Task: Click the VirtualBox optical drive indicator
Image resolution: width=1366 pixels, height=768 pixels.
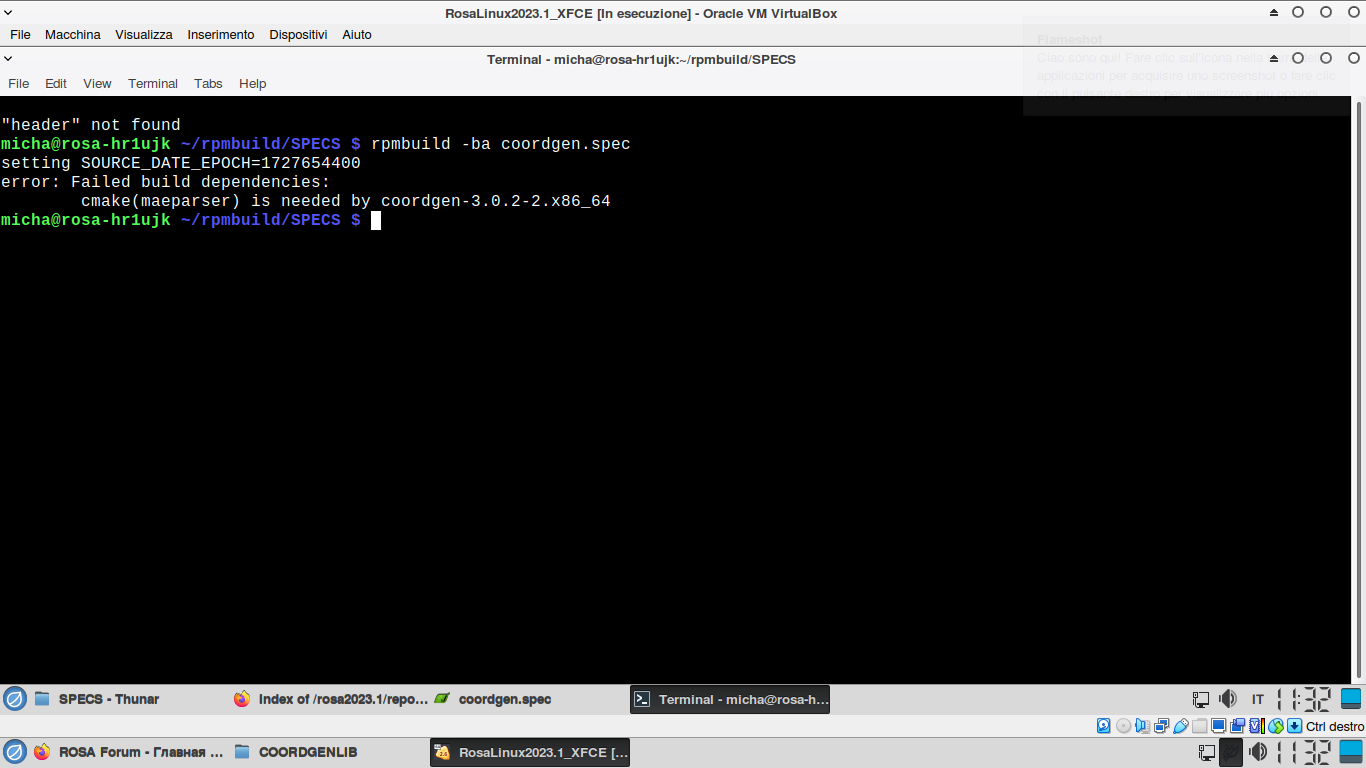Action: point(1123,726)
